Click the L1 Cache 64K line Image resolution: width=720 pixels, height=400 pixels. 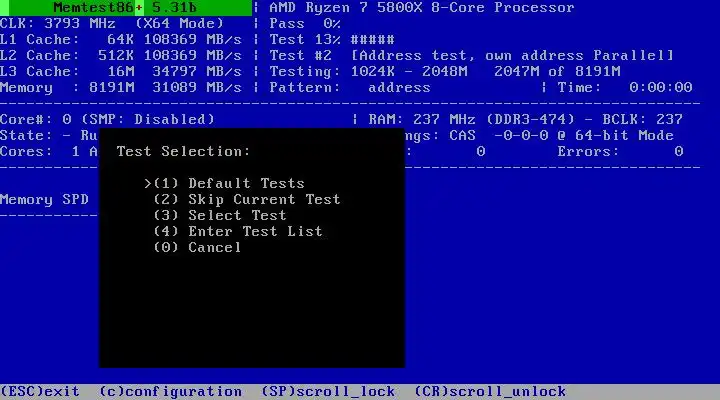tap(121, 39)
